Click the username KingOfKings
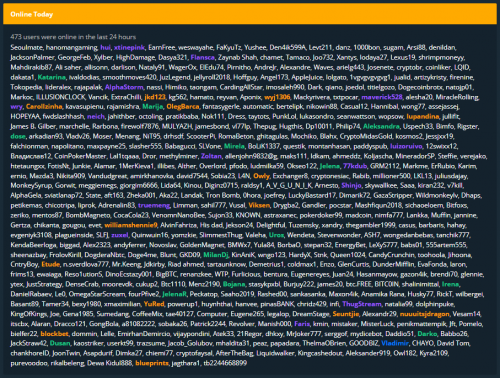Image resolution: width=500 pixels, height=378 pixels. click(x=28, y=314)
